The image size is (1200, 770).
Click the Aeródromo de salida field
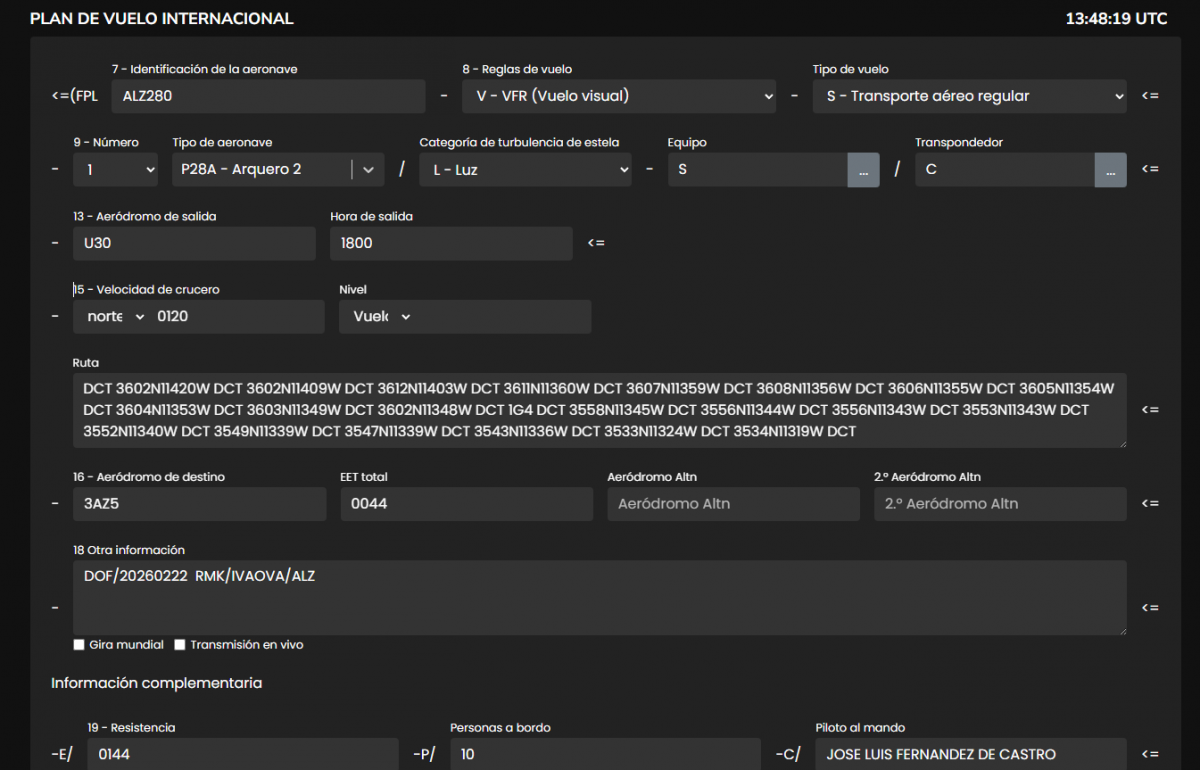point(194,243)
